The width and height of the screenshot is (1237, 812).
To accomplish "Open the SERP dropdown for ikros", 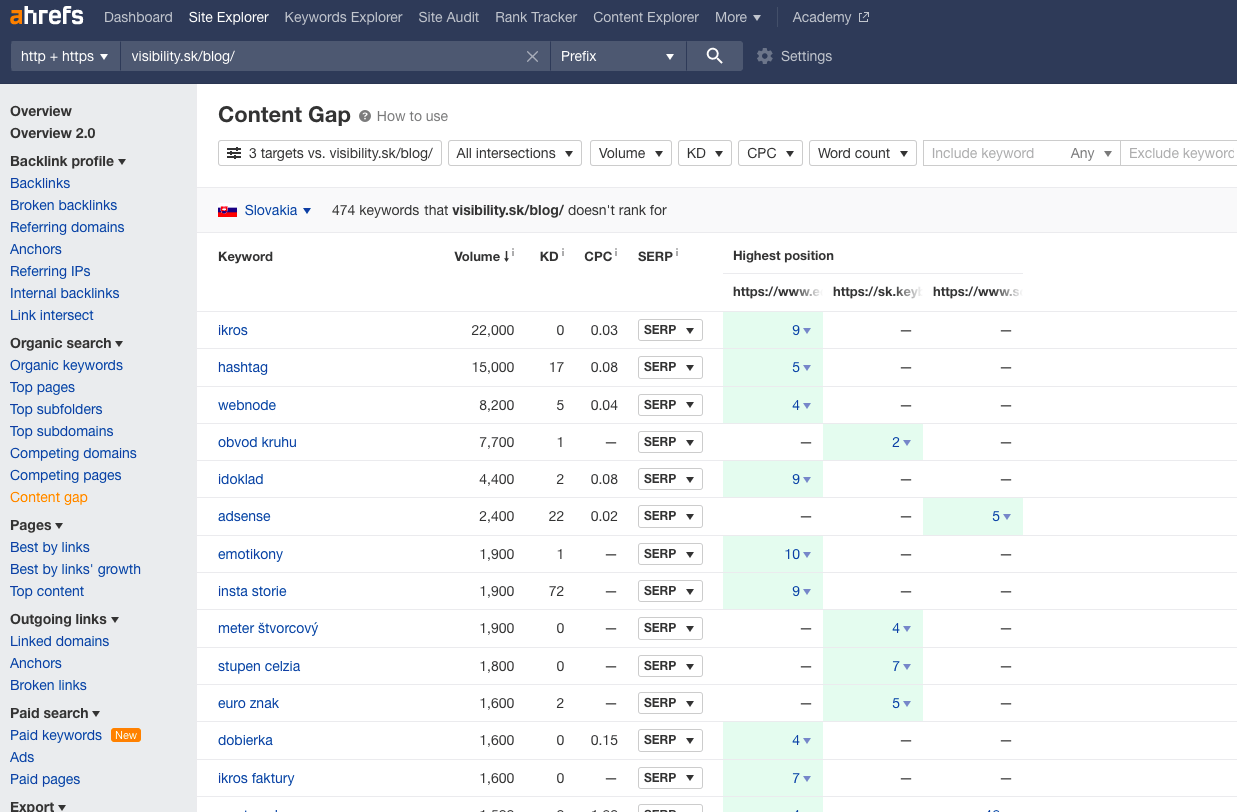I will [670, 330].
